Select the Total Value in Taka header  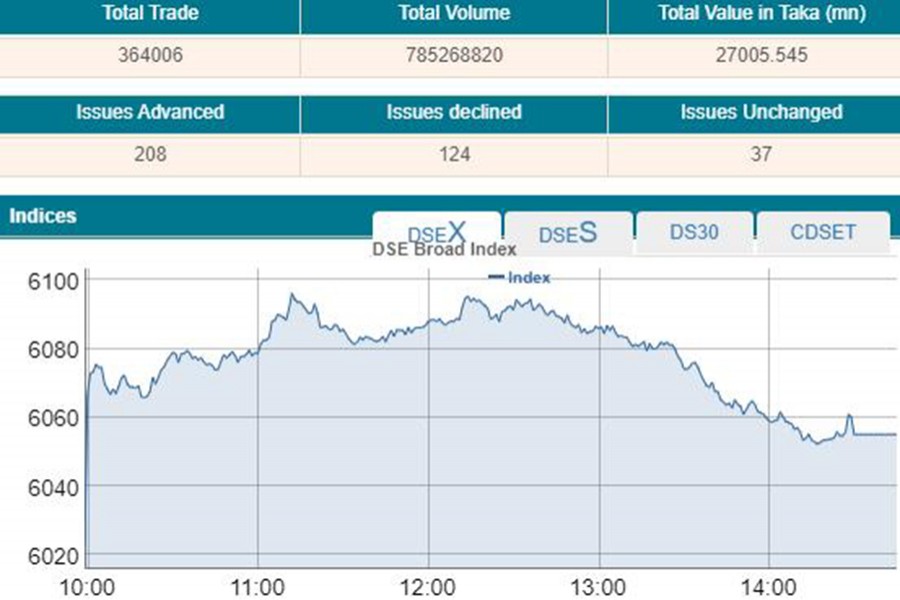point(761,14)
